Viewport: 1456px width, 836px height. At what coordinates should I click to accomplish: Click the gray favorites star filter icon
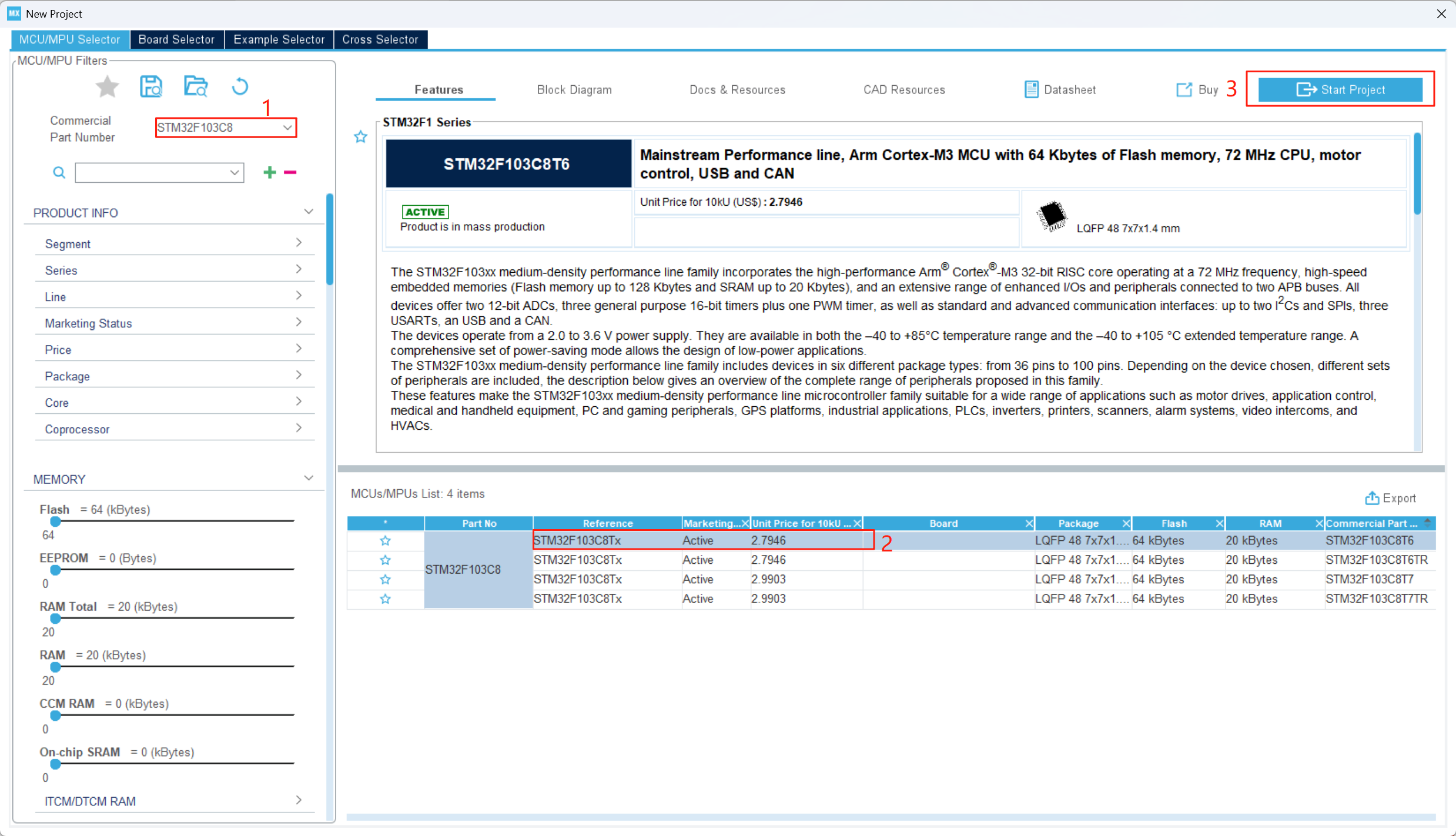click(x=107, y=87)
